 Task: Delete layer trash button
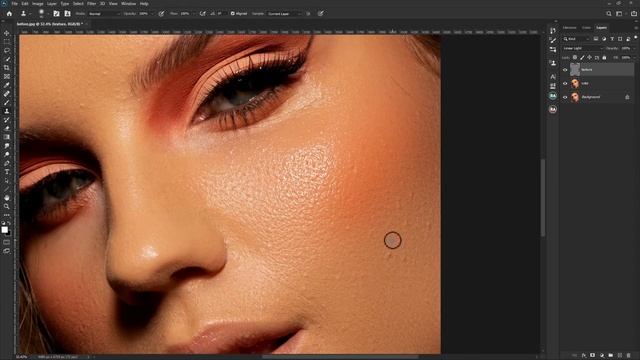629,356
